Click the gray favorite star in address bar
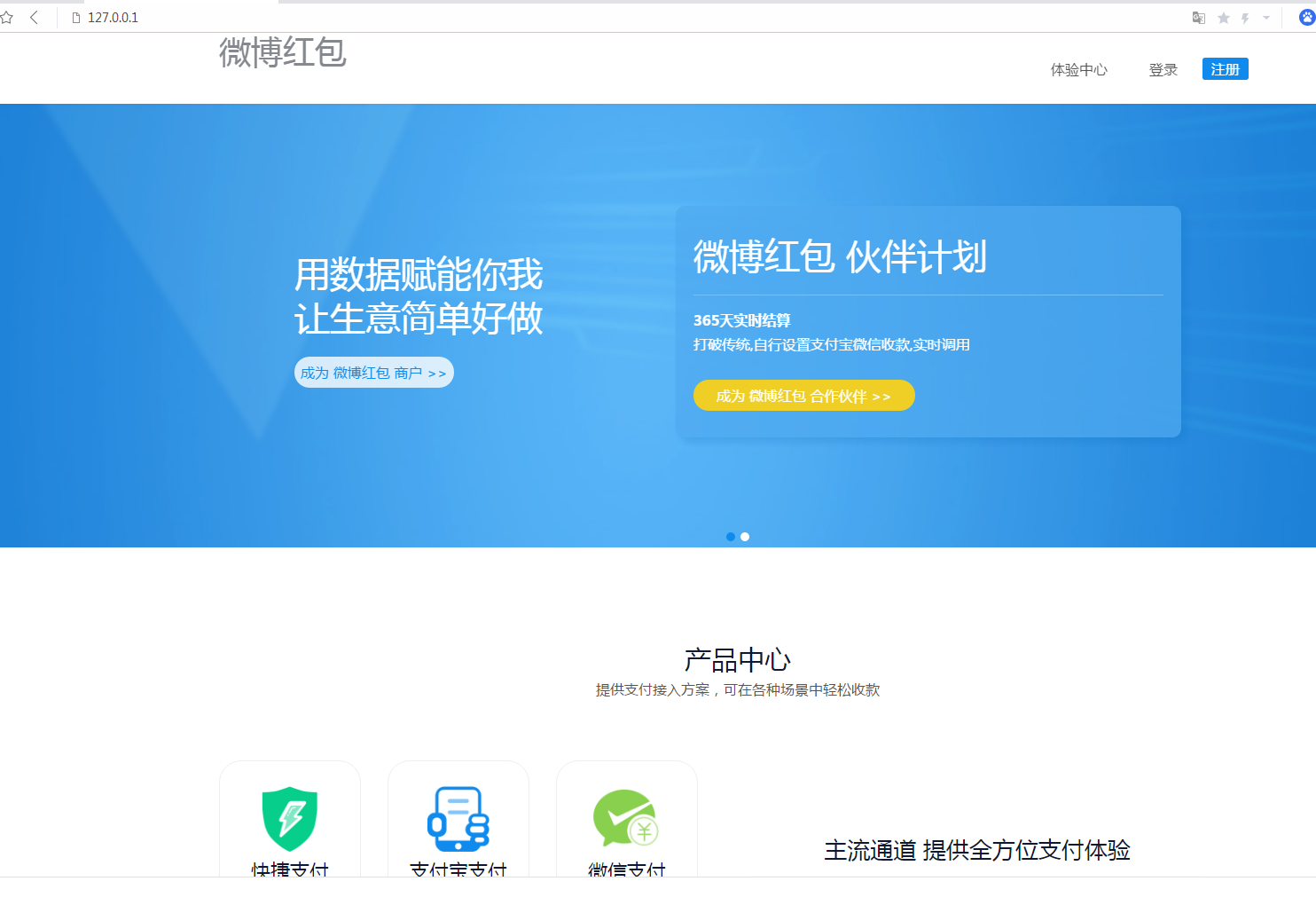Screen dimensions: 1316x897 click(x=1224, y=18)
